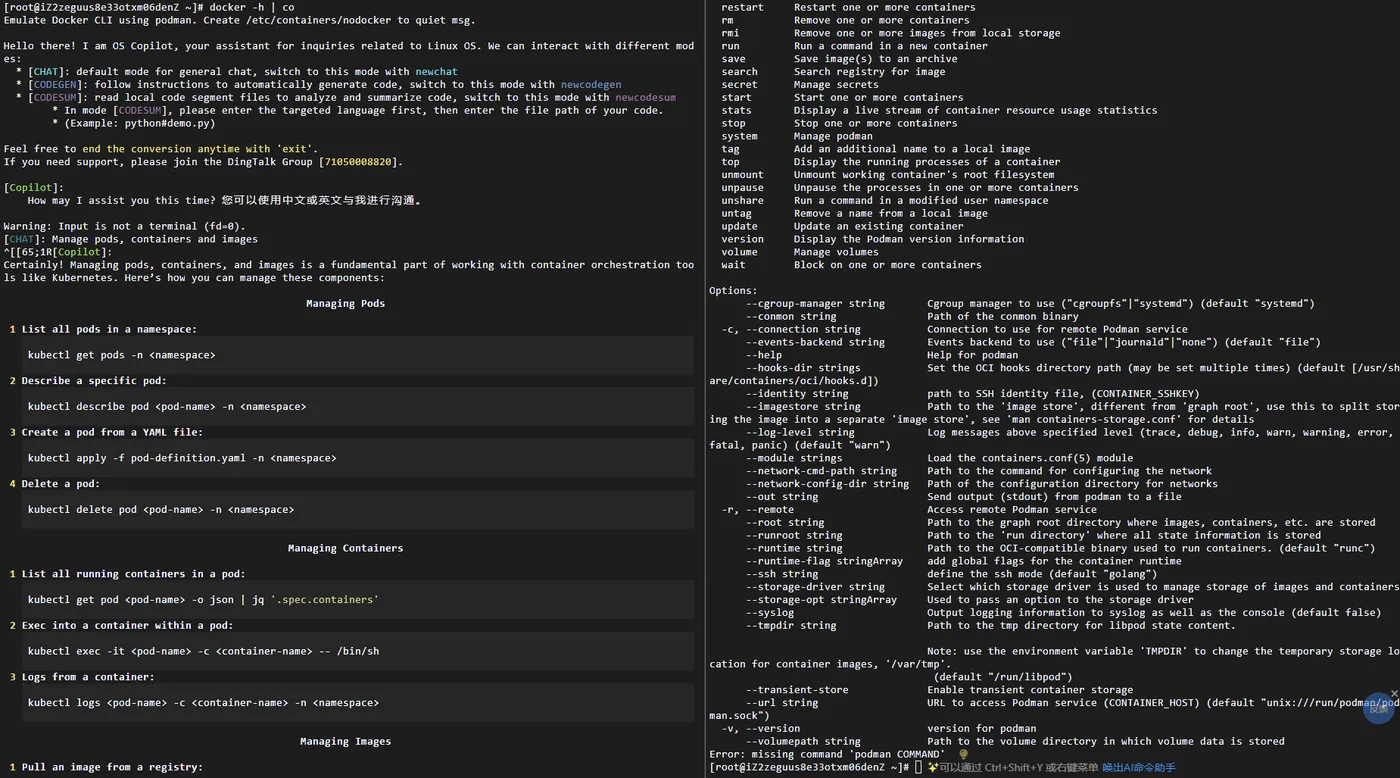This screenshot has height=778, width=1400.
Task: Click the 'newcodegen' mode keyword
Action: [x=590, y=85]
